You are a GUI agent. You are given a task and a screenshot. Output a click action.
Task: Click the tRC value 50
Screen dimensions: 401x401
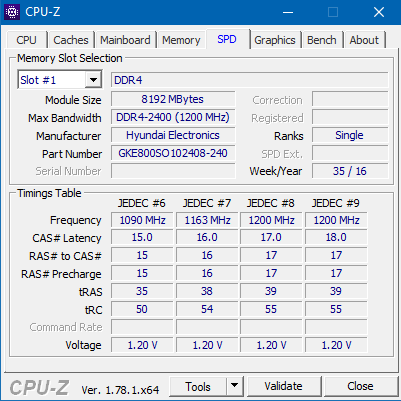click(142, 309)
